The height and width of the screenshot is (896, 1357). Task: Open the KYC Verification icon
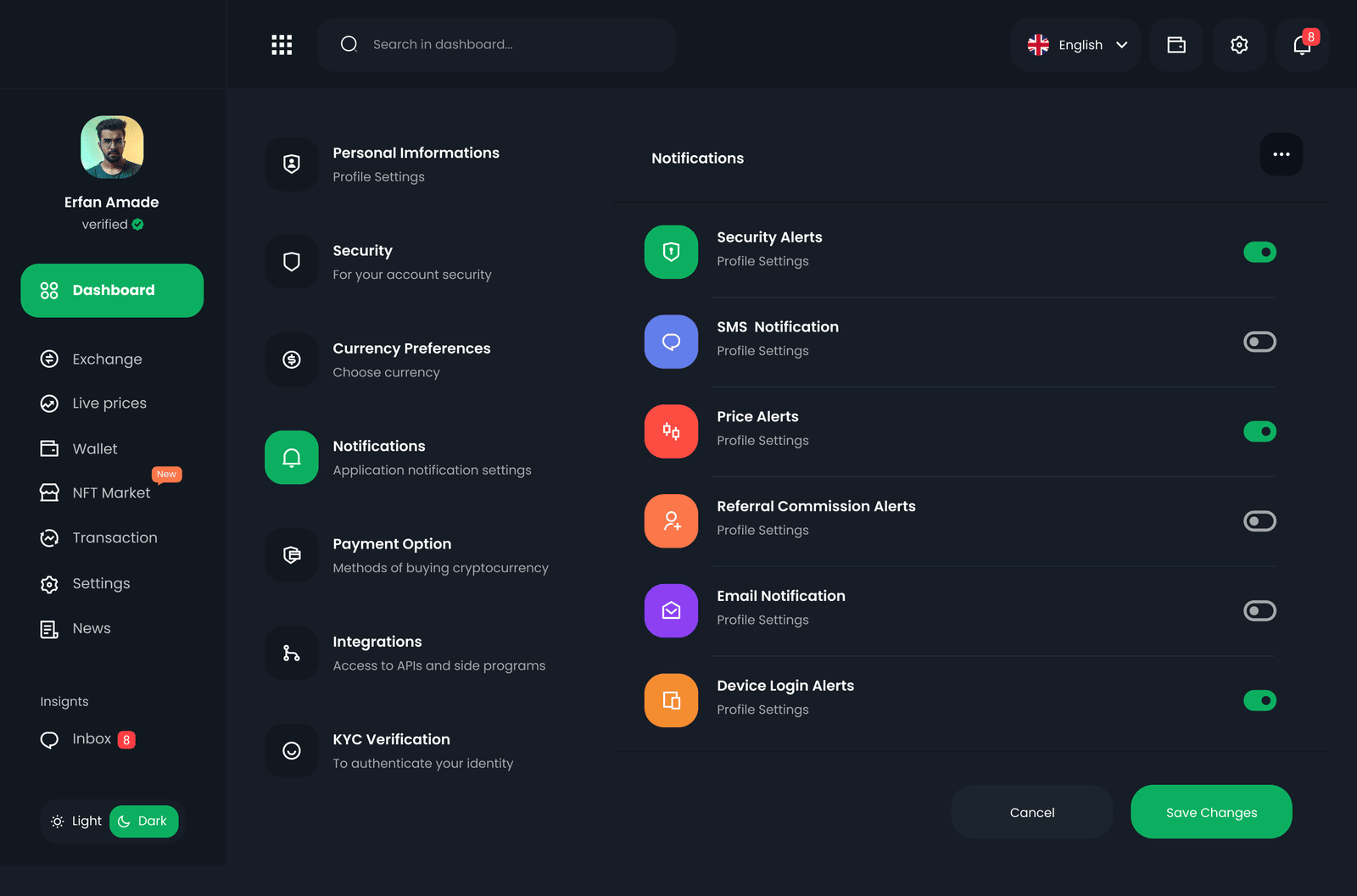click(x=292, y=750)
